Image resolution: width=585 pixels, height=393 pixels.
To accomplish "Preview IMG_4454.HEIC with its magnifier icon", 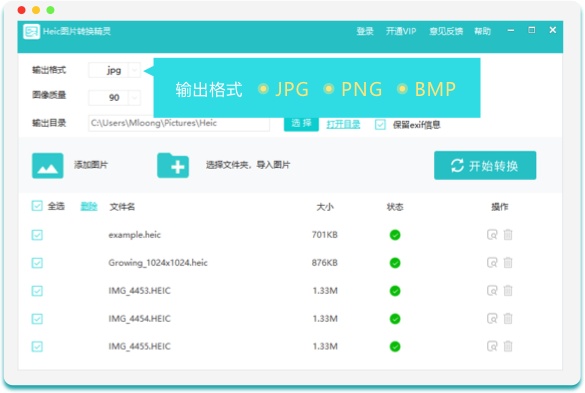I will pos(492,319).
